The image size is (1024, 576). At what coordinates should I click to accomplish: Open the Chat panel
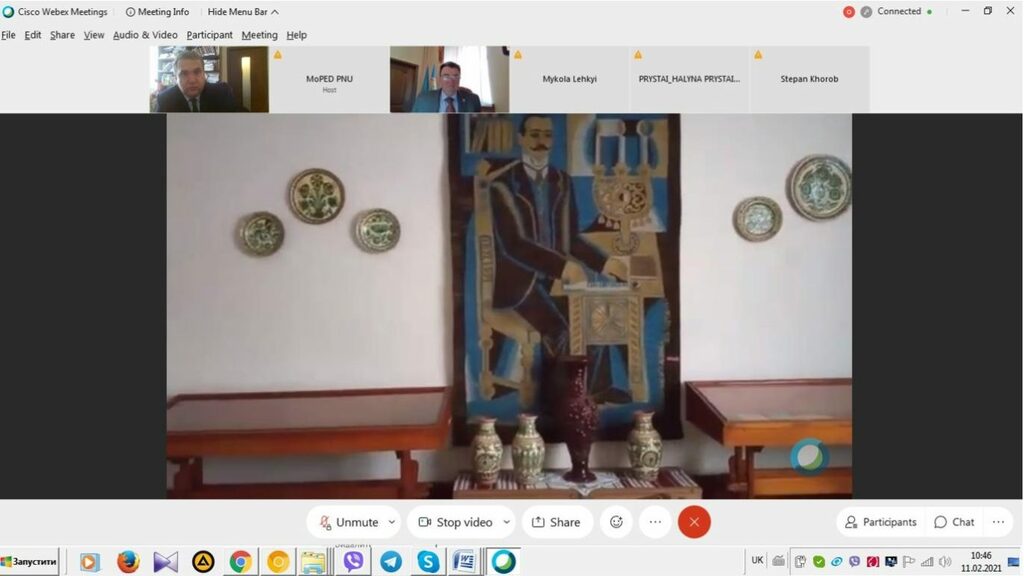pos(953,522)
